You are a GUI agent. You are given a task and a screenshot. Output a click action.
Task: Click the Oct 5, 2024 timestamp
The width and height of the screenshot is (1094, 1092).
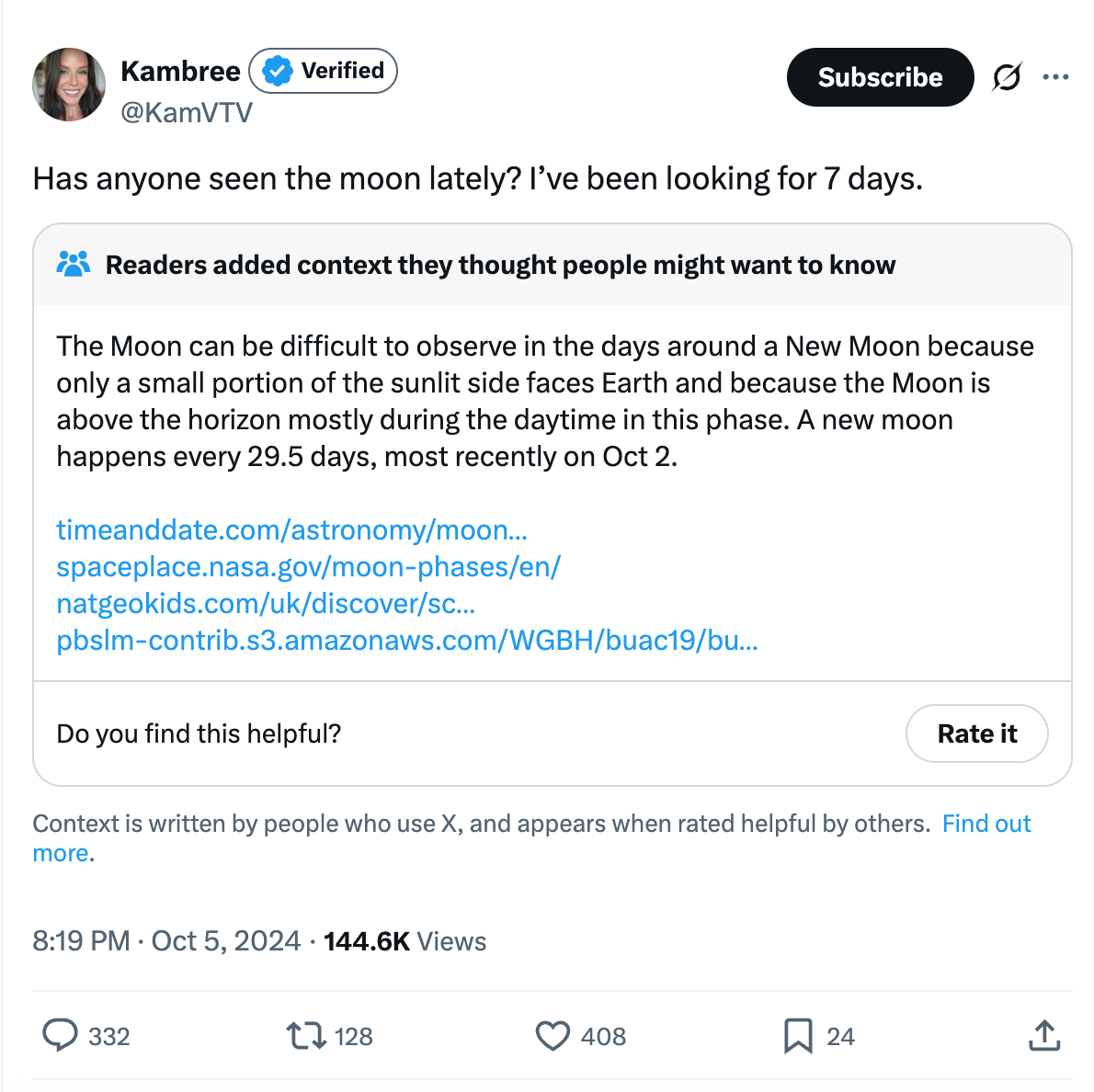click(x=224, y=941)
